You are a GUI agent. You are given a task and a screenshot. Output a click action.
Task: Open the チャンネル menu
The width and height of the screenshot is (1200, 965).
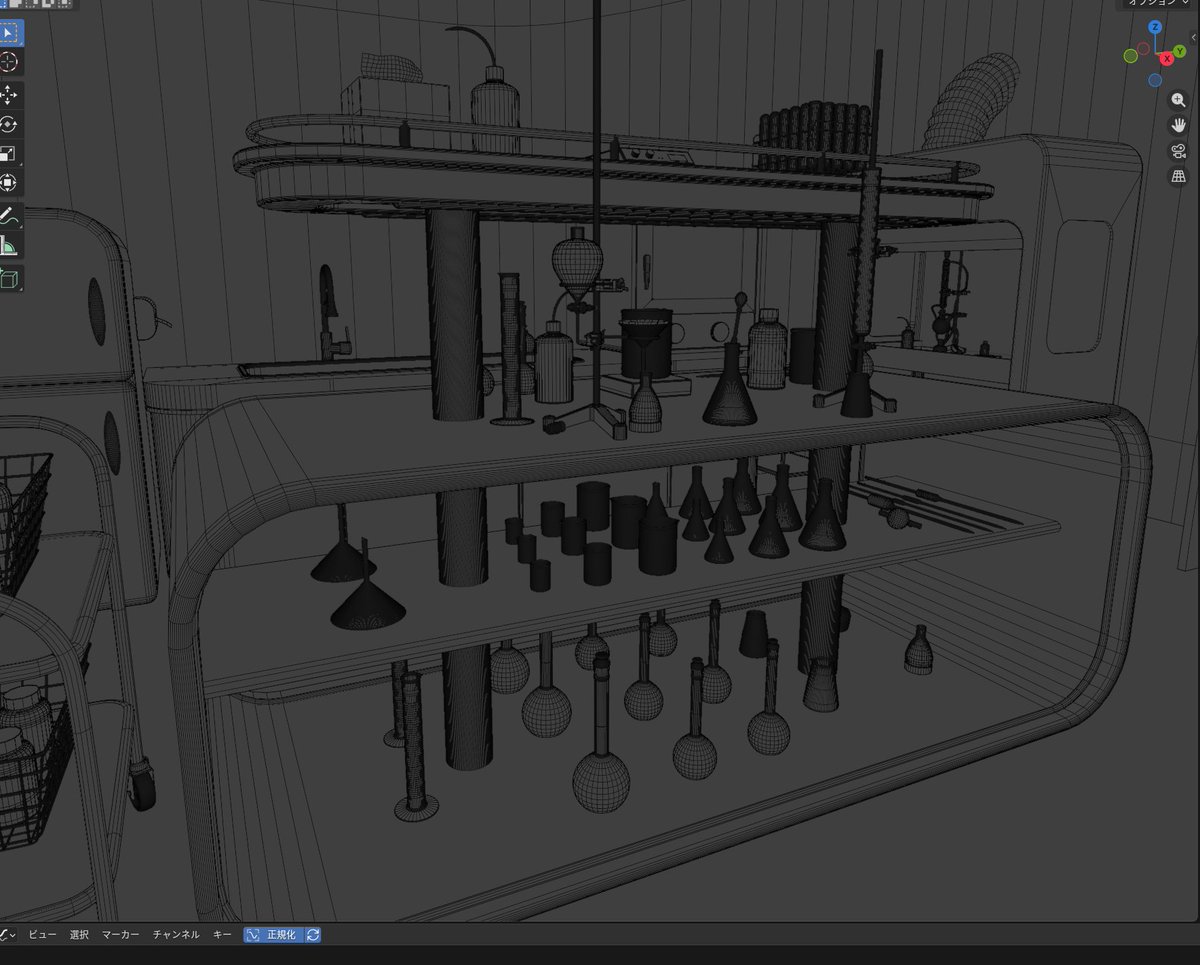coord(176,934)
